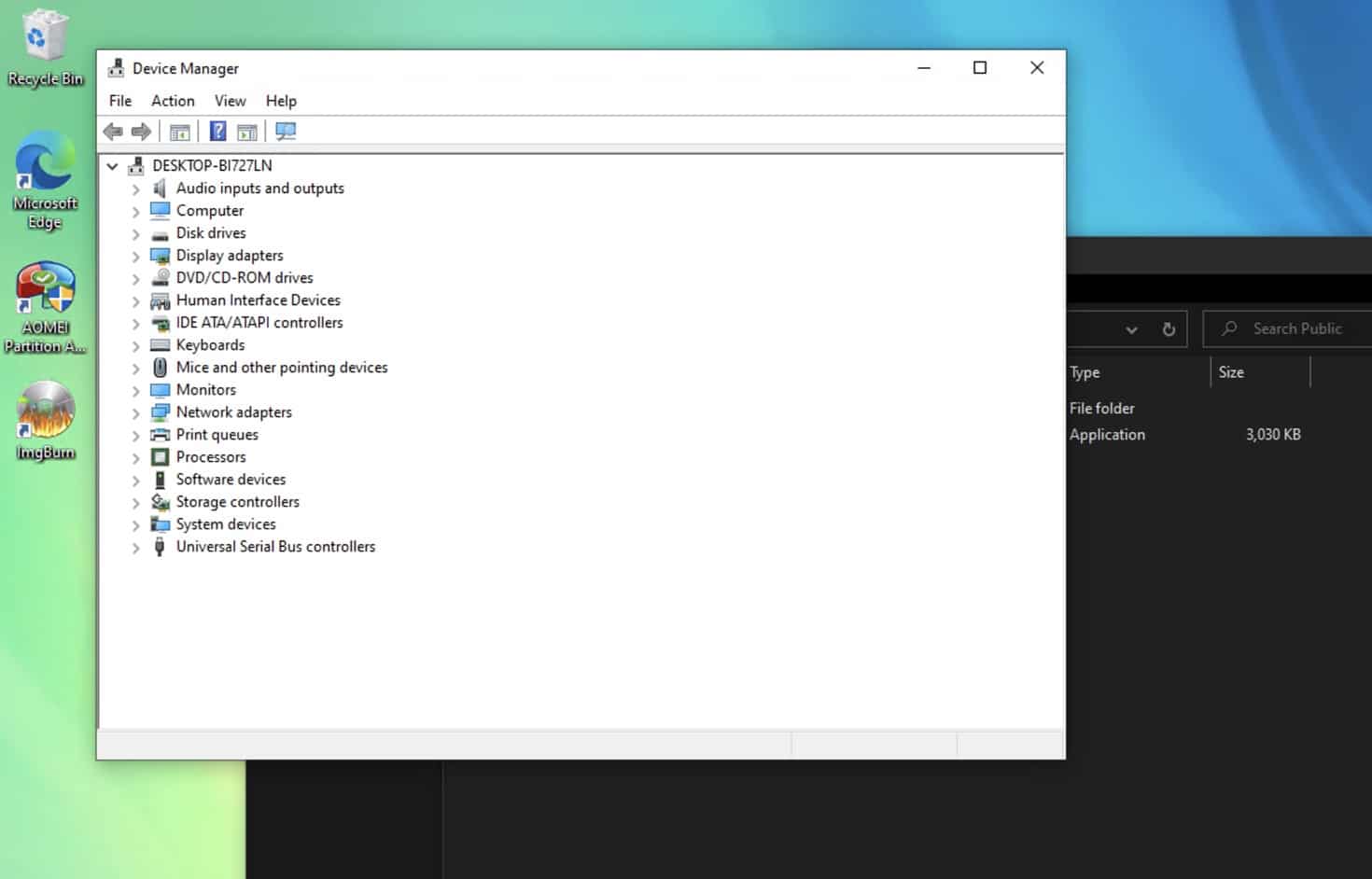Open the View menu

click(231, 101)
